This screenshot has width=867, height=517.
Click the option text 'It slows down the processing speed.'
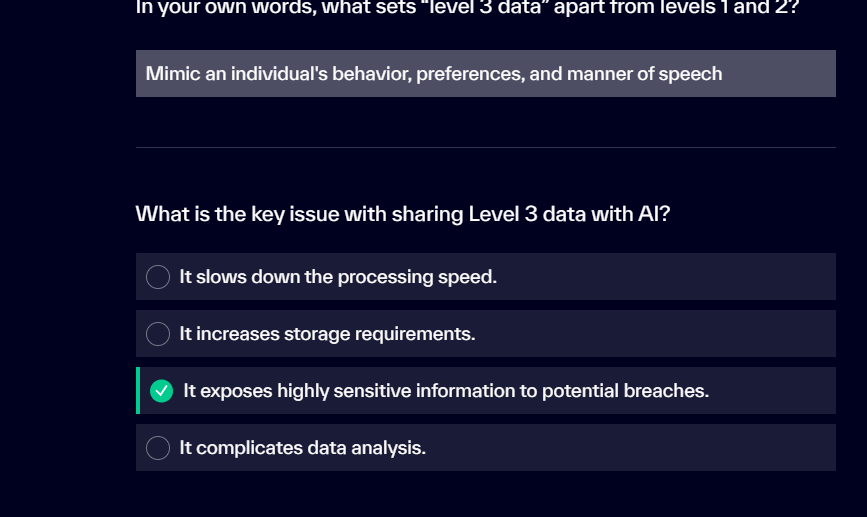pyautogui.click(x=338, y=277)
